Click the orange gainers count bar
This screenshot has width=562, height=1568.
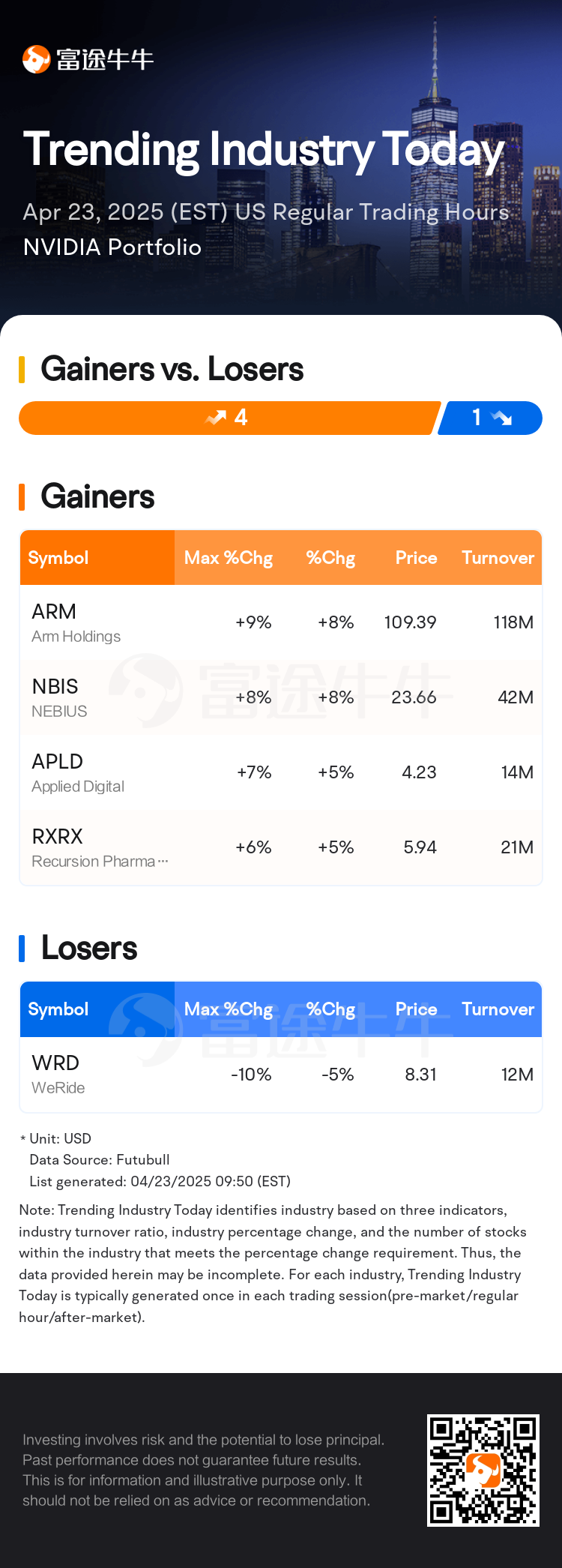(x=229, y=418)
